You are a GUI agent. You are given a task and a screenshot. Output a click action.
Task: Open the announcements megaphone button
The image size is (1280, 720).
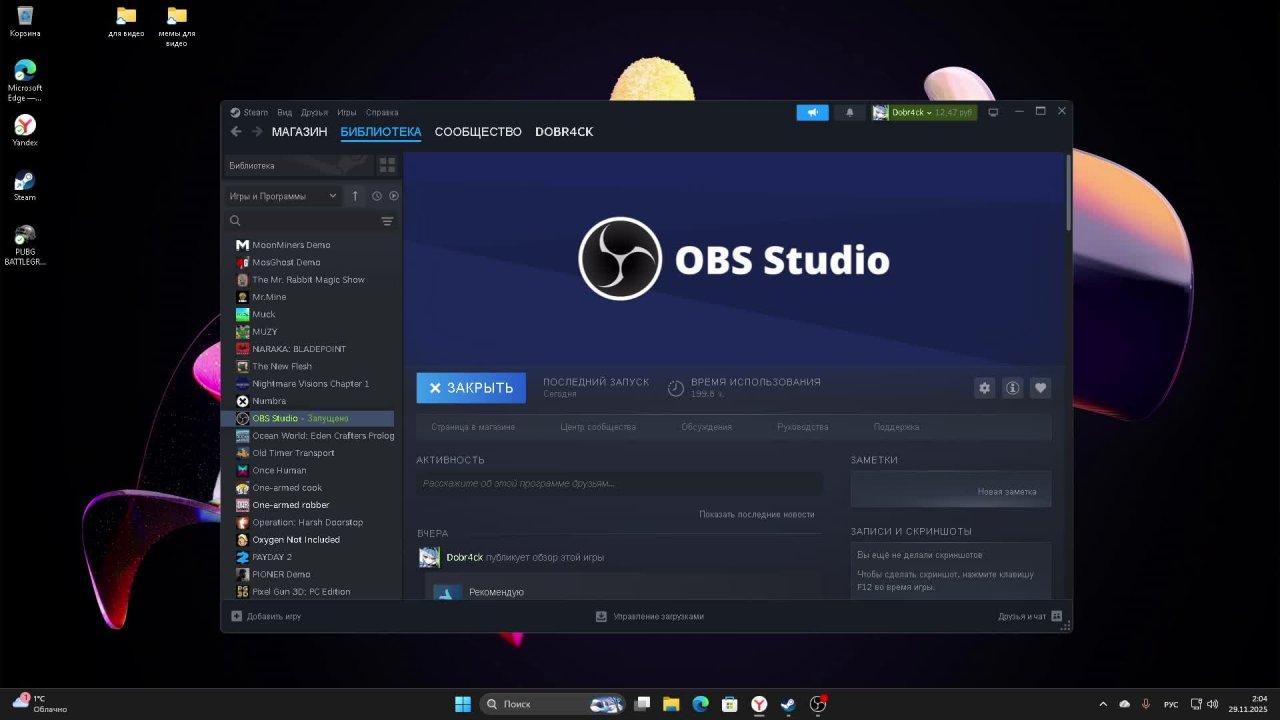coord(812,112)
